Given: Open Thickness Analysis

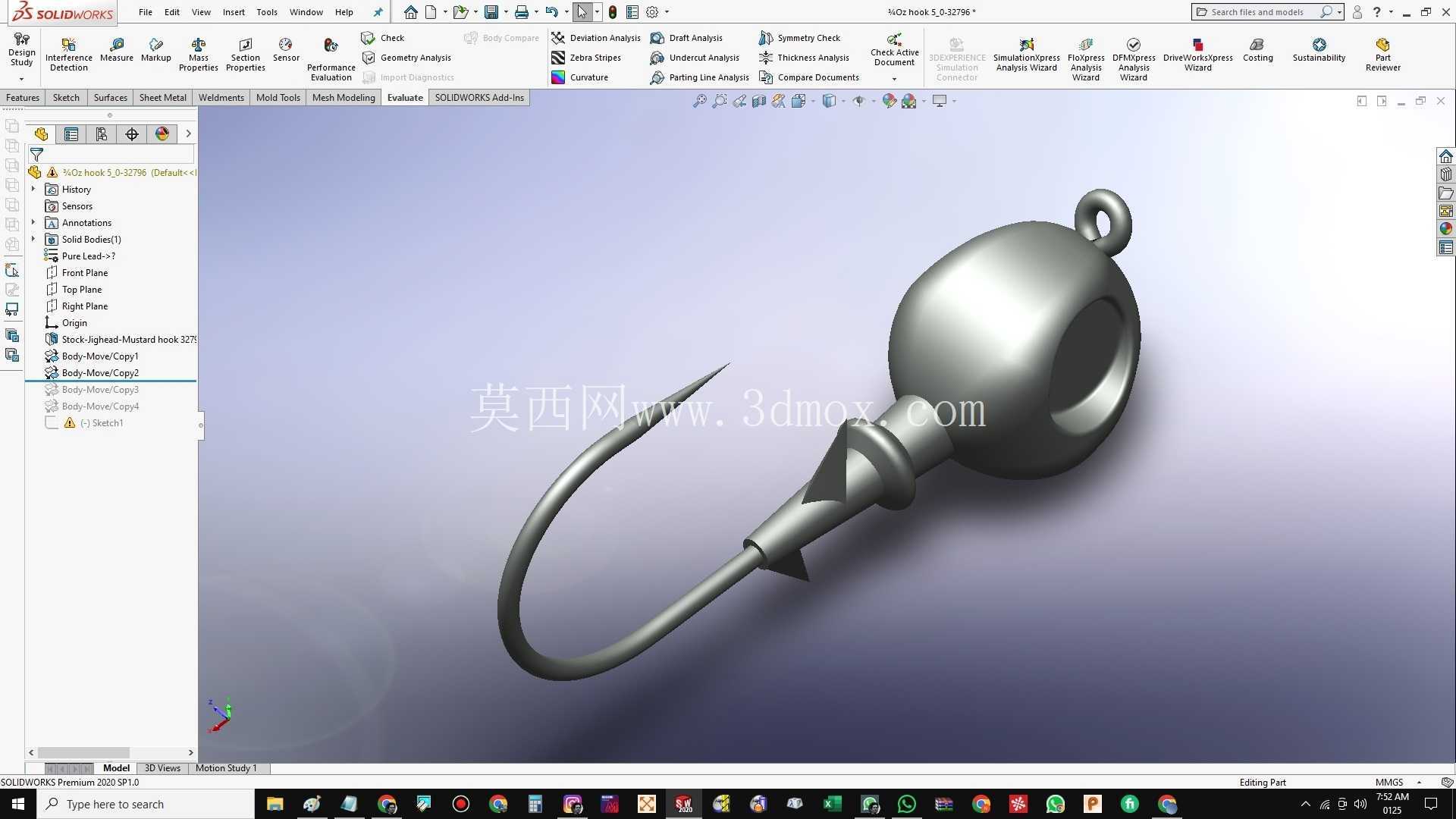Looking at the screenshot, I should (x=804, y=58).
